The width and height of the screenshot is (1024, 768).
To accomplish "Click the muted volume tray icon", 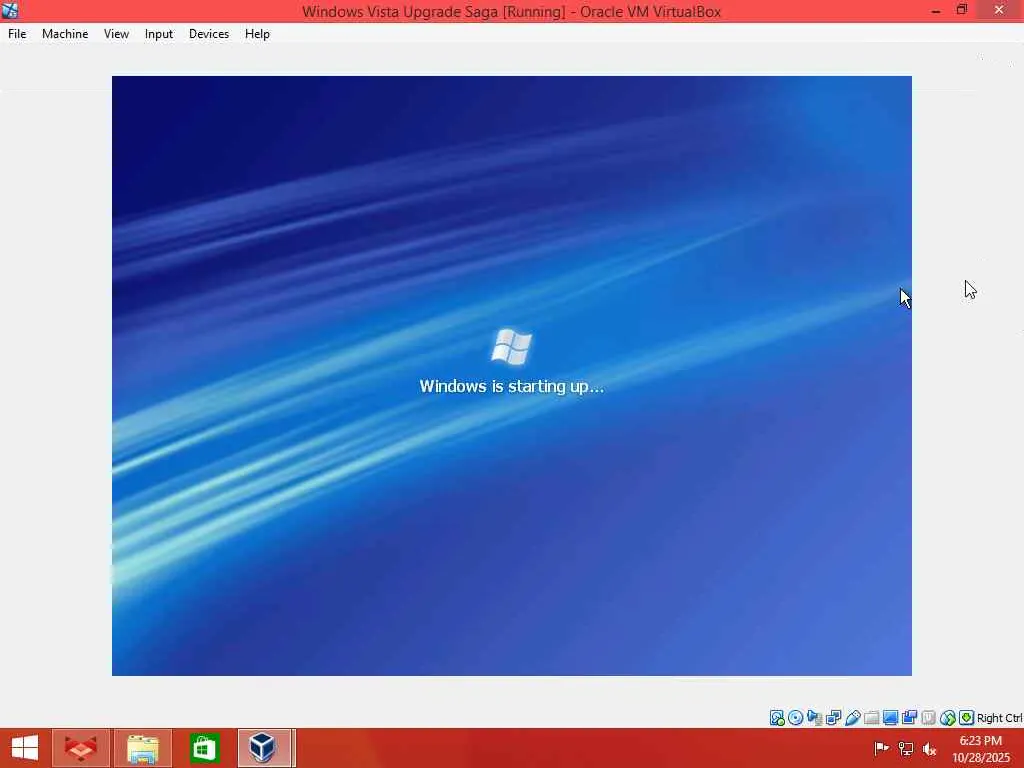I will 929,749.
